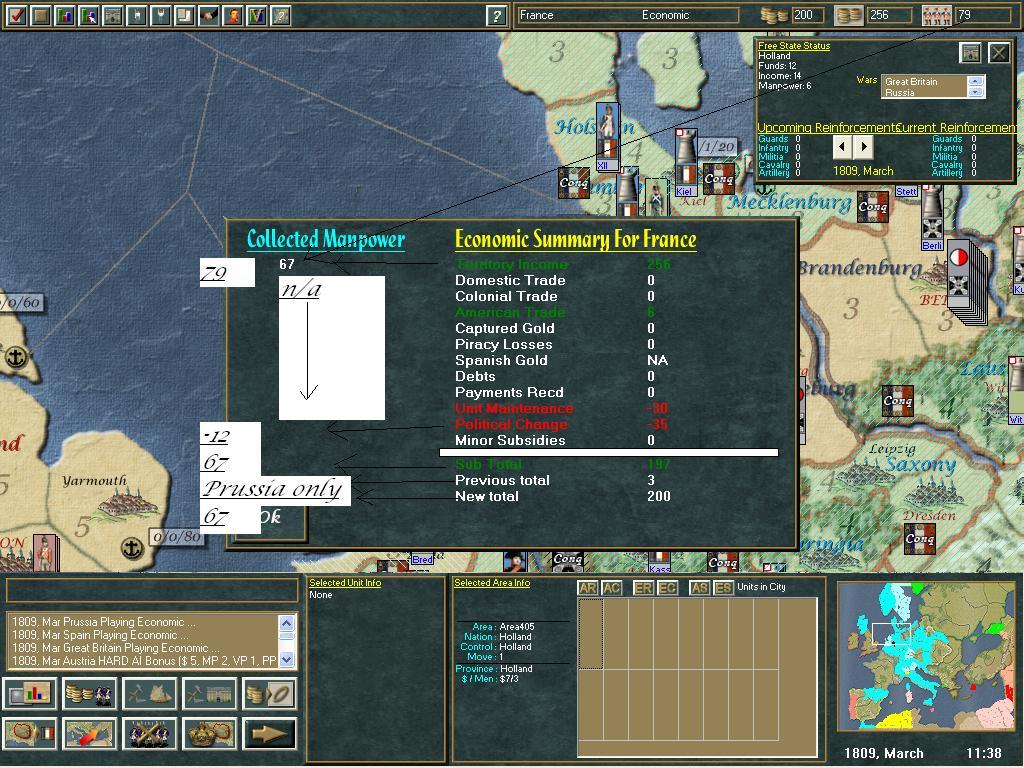Screen dimensions: 1024x768
Task: Close the Free State Status panel
Action: tap(999, 53)
